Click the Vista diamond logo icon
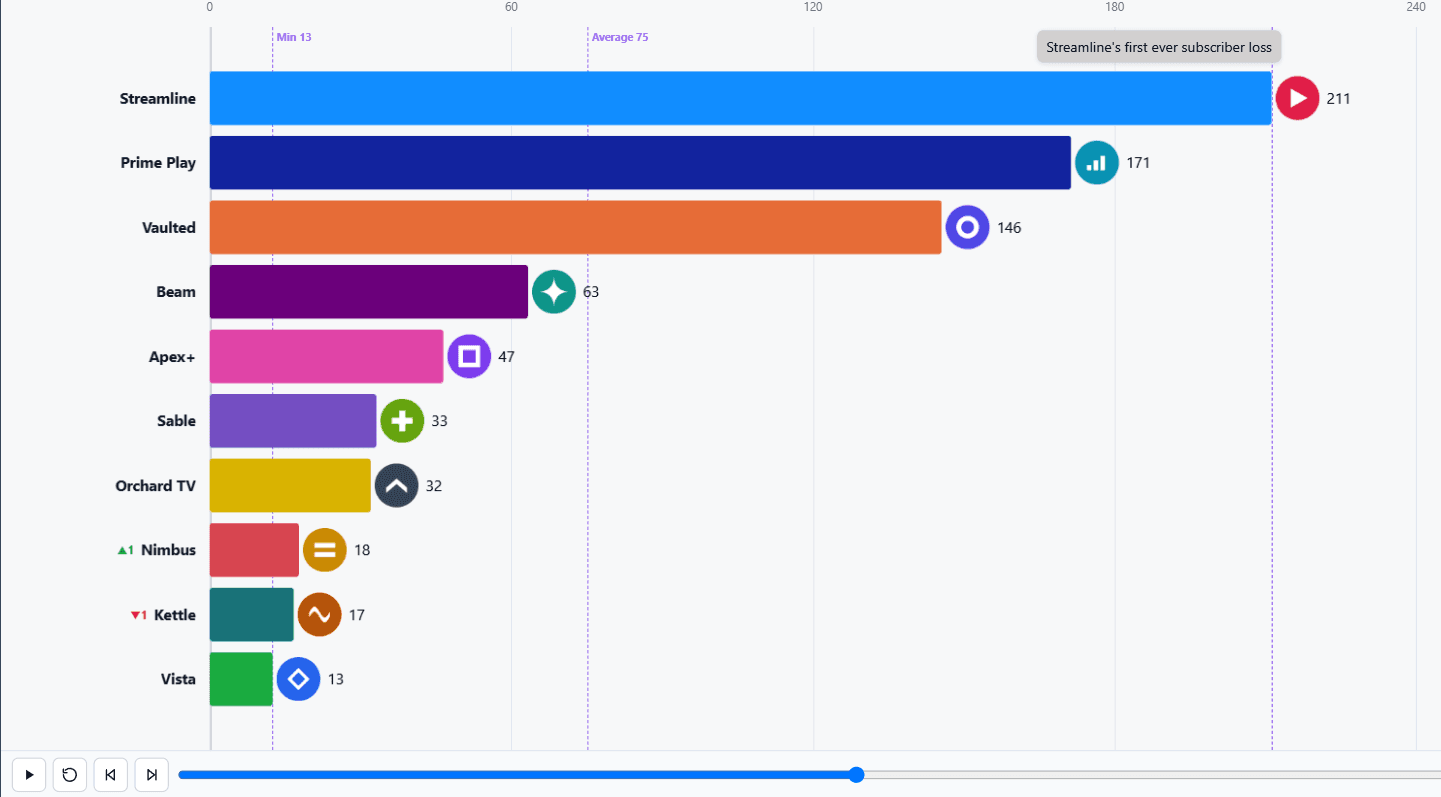 298,679
